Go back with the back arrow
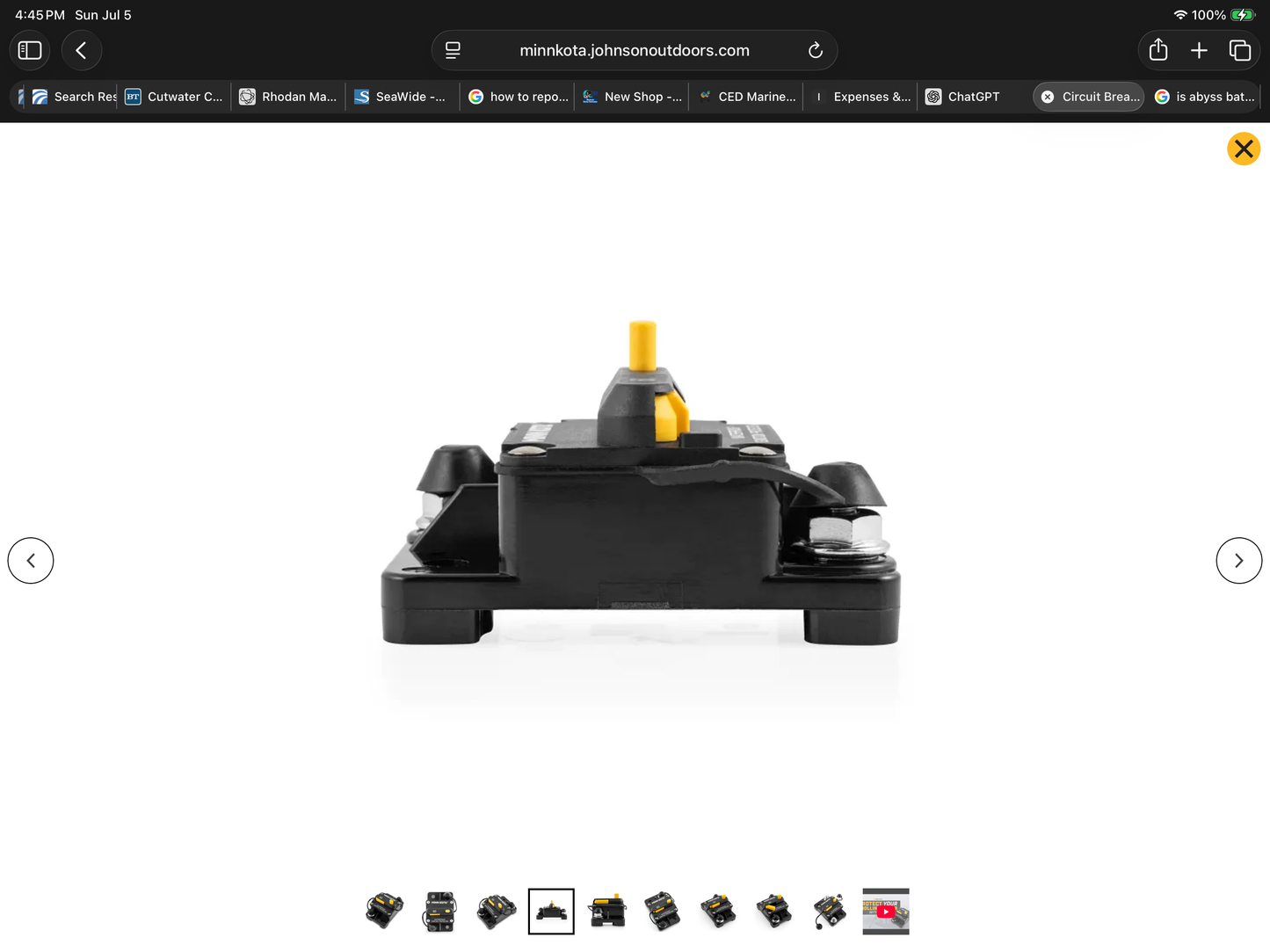The width and height of the screenshot is (1270, 952). [x=82, y=50]
